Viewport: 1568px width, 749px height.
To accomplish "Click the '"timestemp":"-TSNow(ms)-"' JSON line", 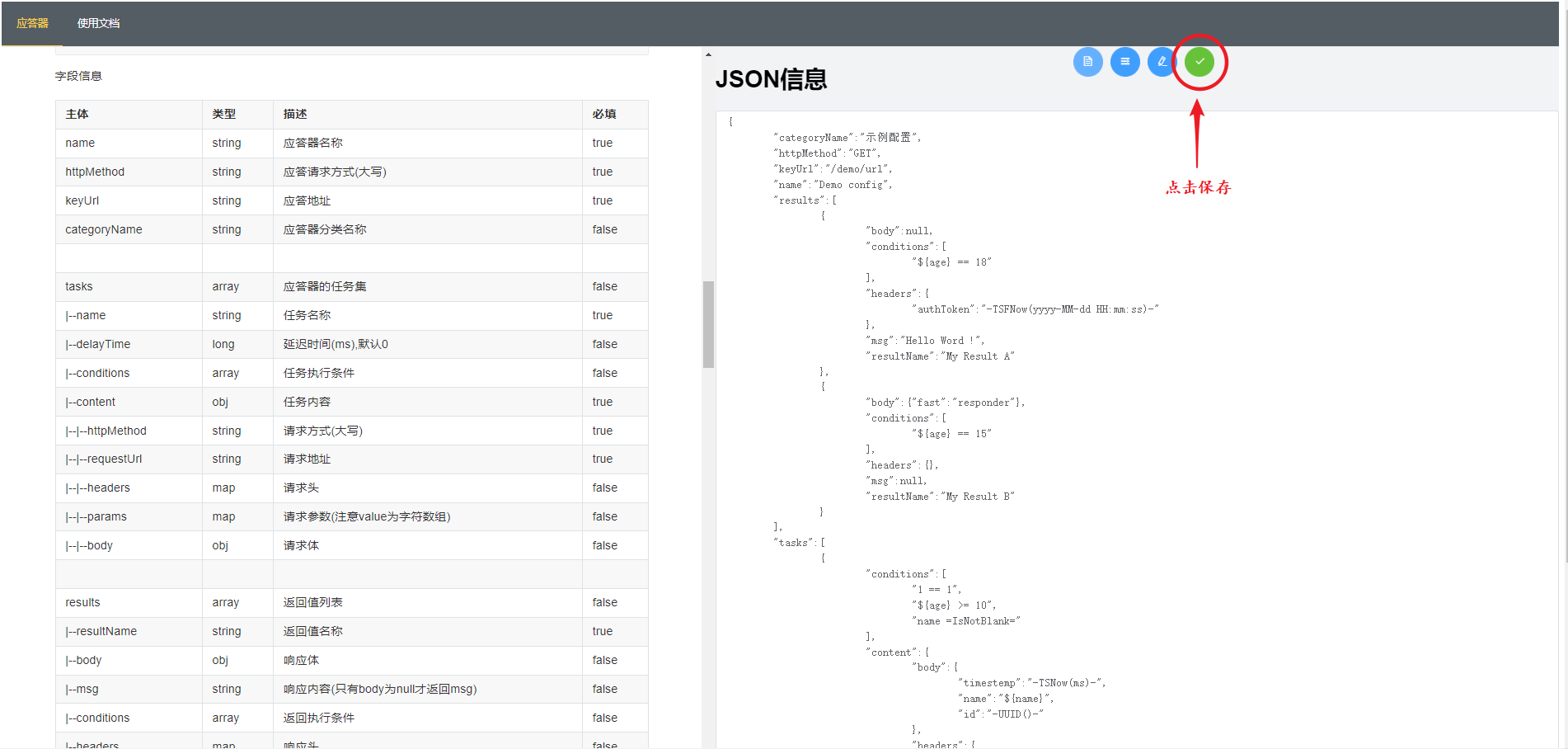I will (x=1032, y=683).
